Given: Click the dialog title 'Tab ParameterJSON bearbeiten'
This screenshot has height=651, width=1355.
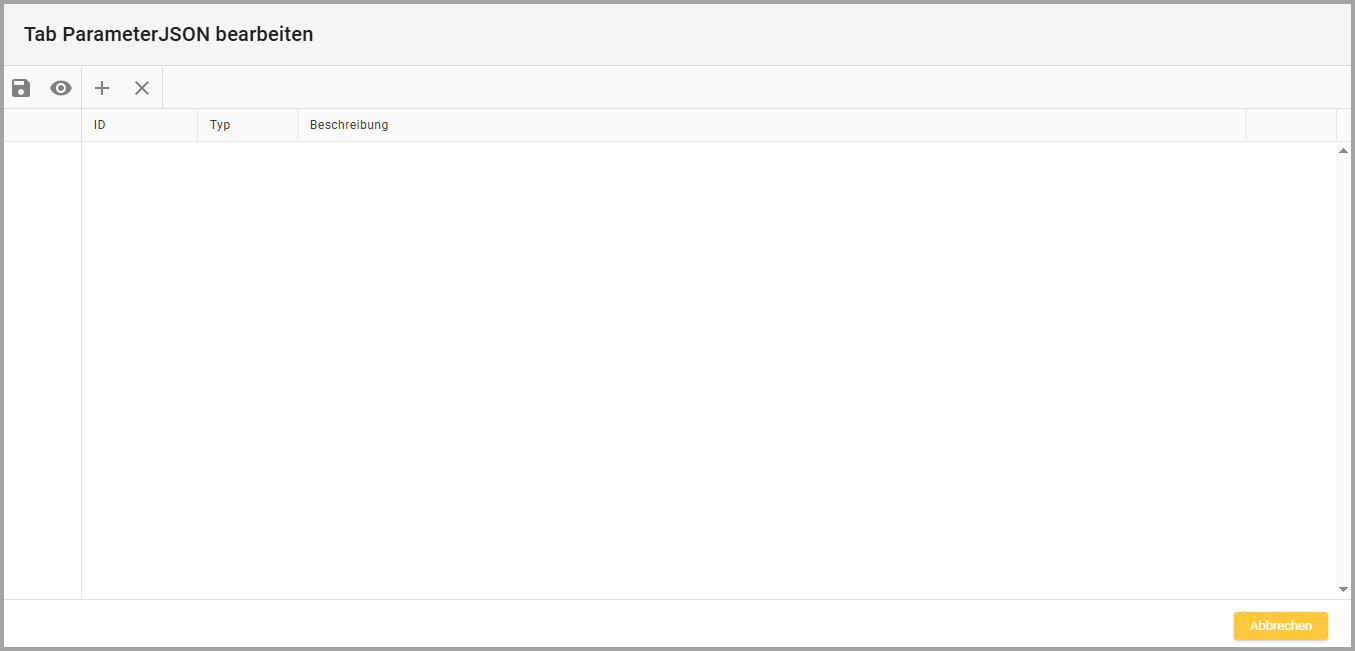Looking at the screenshot, I should (x=169, y=34).
